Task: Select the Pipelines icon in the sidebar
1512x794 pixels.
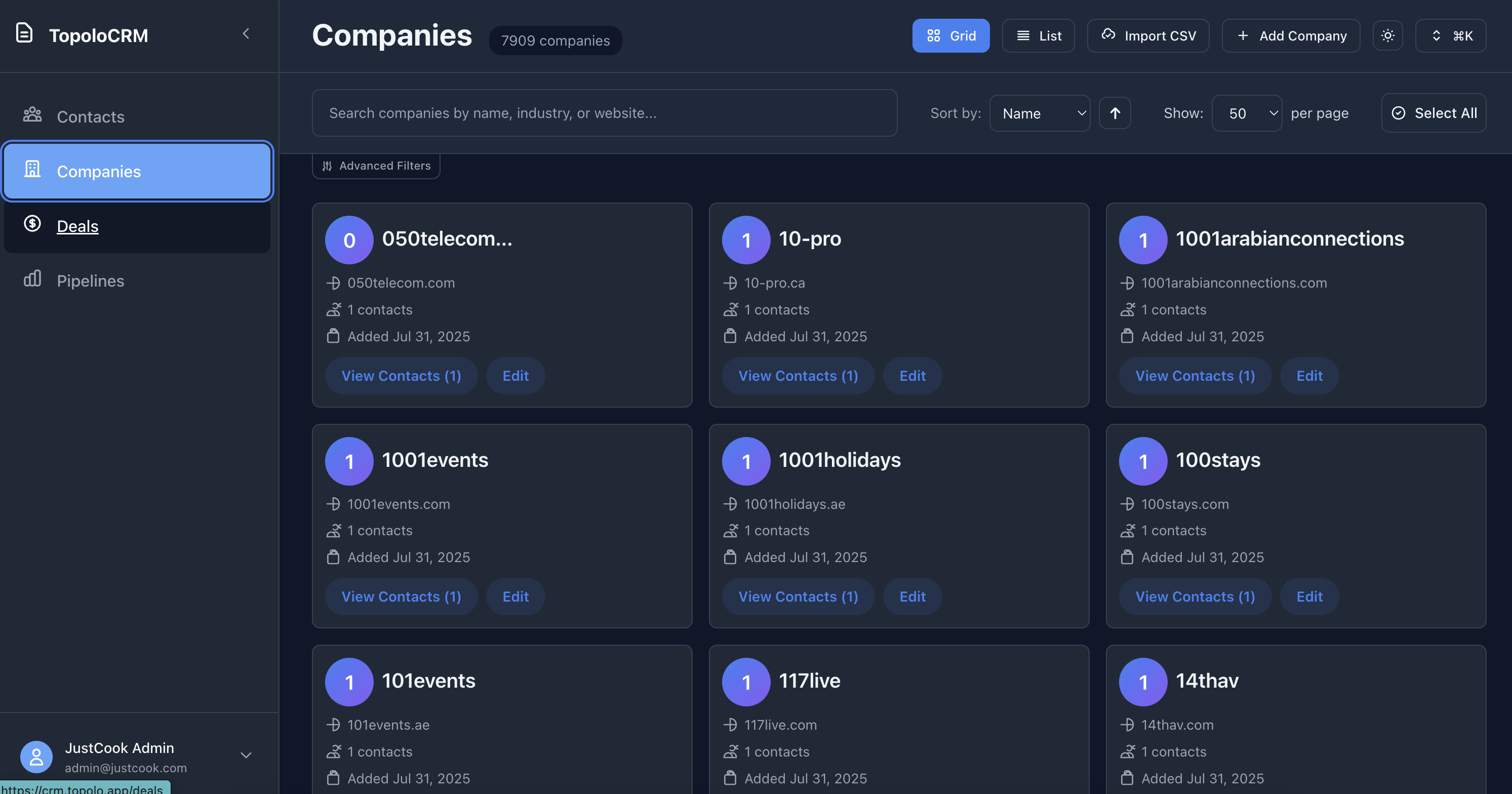Action: 32,280
